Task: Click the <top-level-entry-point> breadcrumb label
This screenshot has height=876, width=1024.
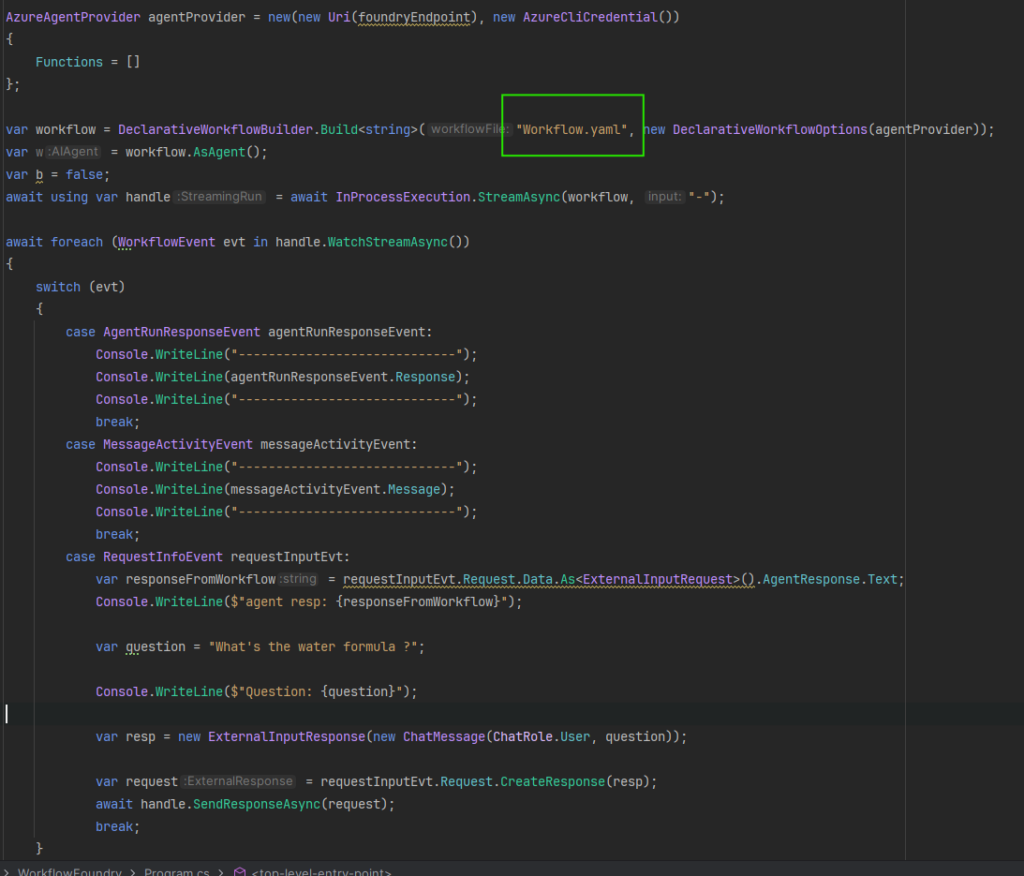Action: pyautogui.click(x=320, y=871)
